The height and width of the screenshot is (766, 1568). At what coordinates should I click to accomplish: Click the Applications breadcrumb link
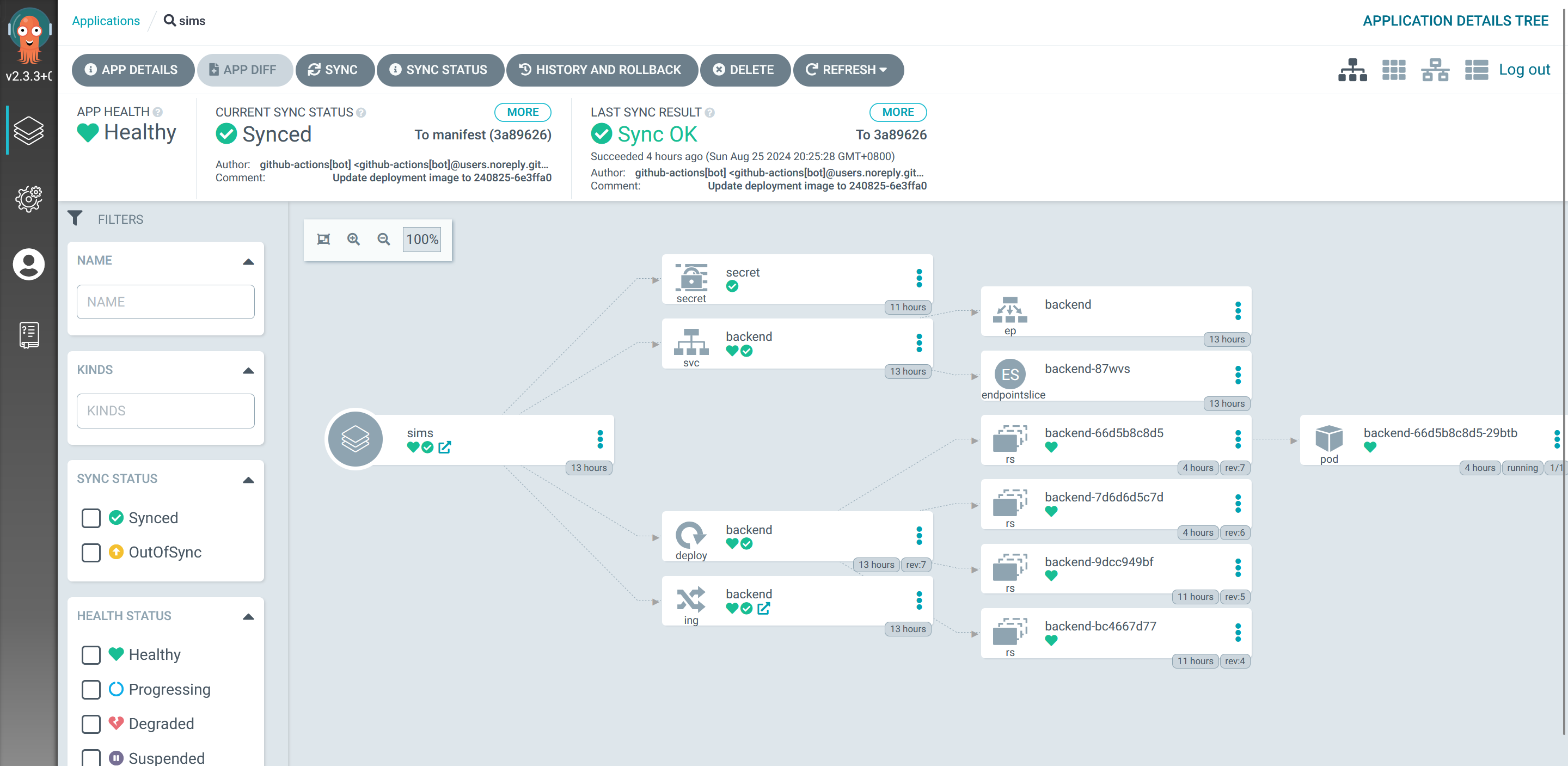(106, 21)
